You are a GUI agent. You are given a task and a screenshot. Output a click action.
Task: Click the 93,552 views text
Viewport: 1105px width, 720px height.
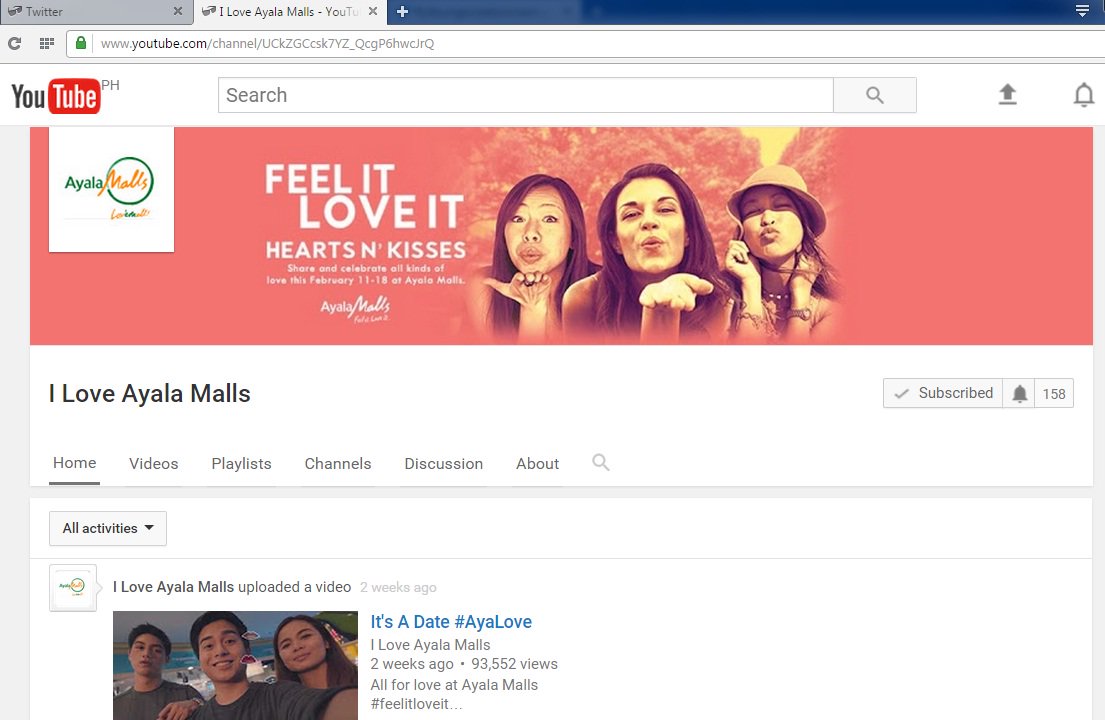tap(514, 664)
